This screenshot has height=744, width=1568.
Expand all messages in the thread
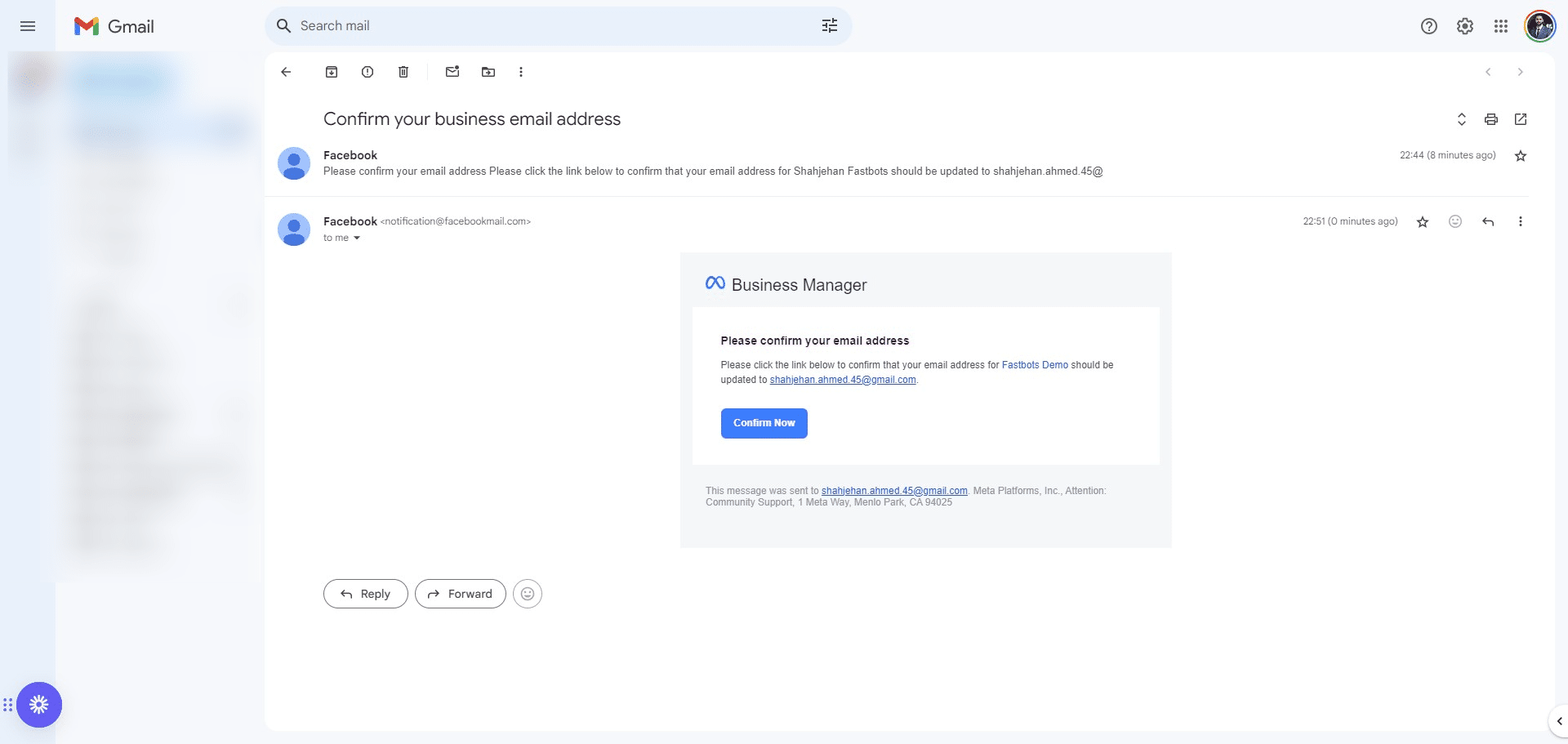(x=1461, y=119)
